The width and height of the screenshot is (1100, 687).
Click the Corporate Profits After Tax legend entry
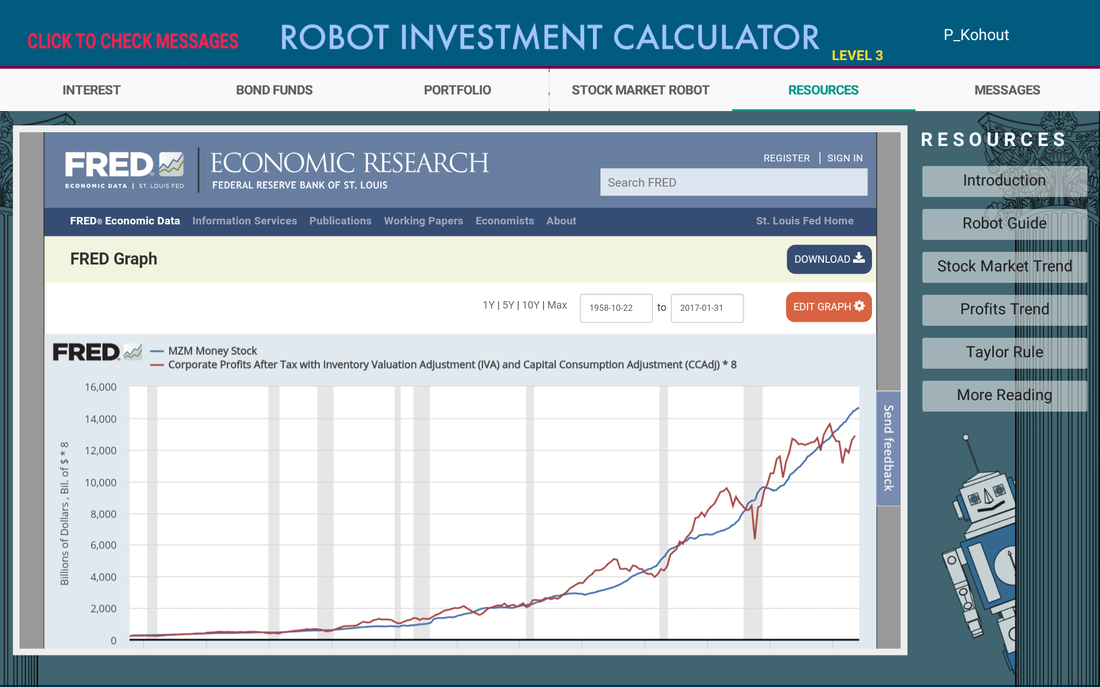tap(443, 365)
